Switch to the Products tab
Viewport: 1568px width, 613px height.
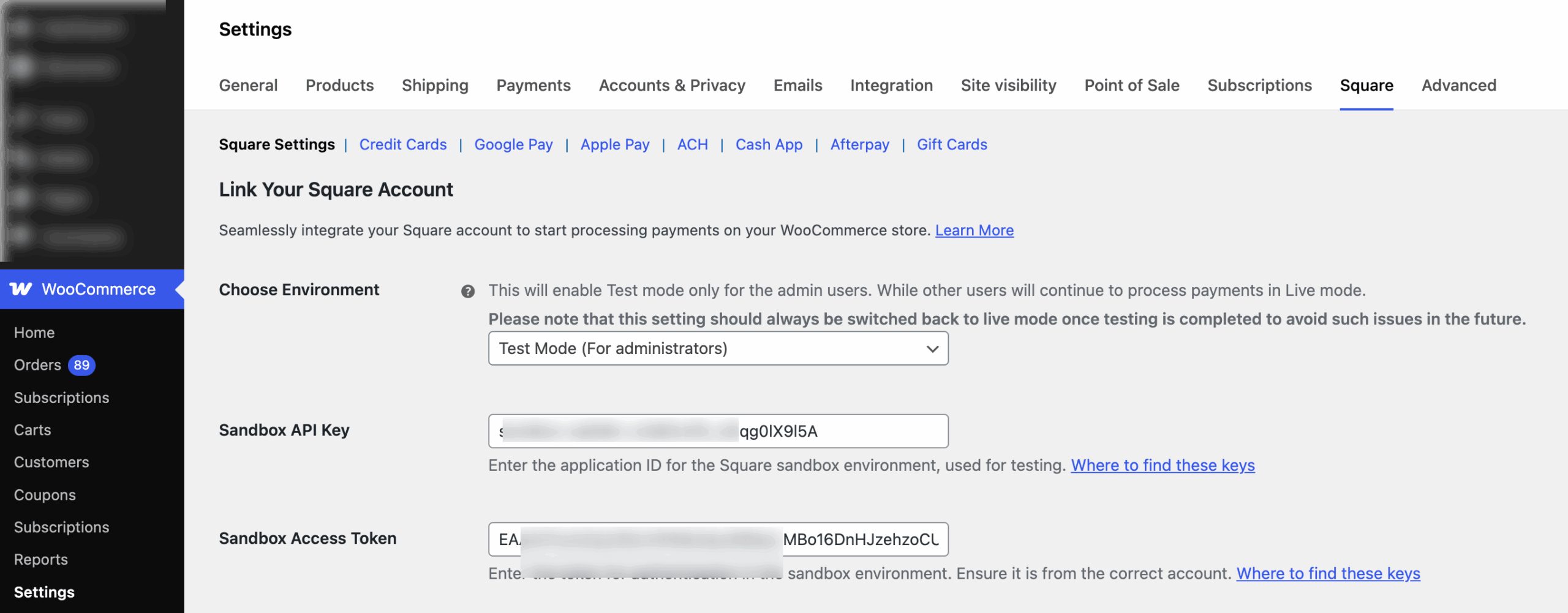pos(339,85)
